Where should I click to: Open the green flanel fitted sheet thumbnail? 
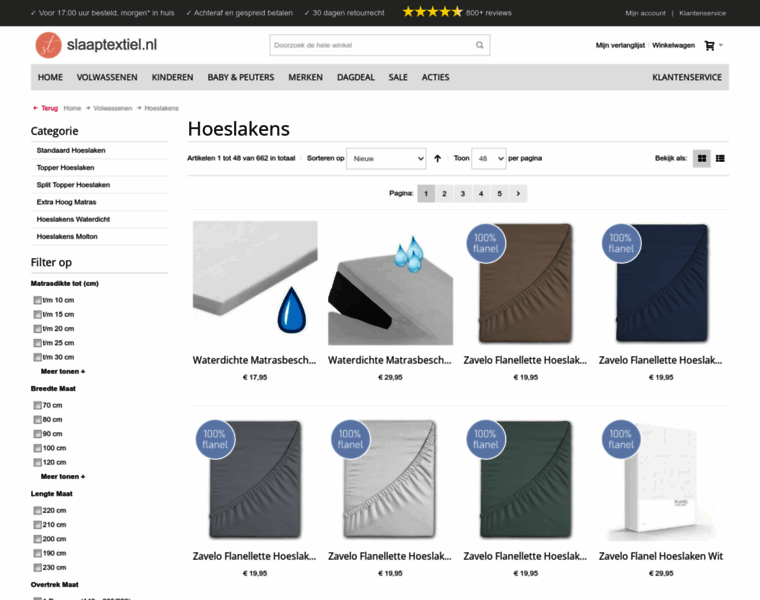pos(525,479)
